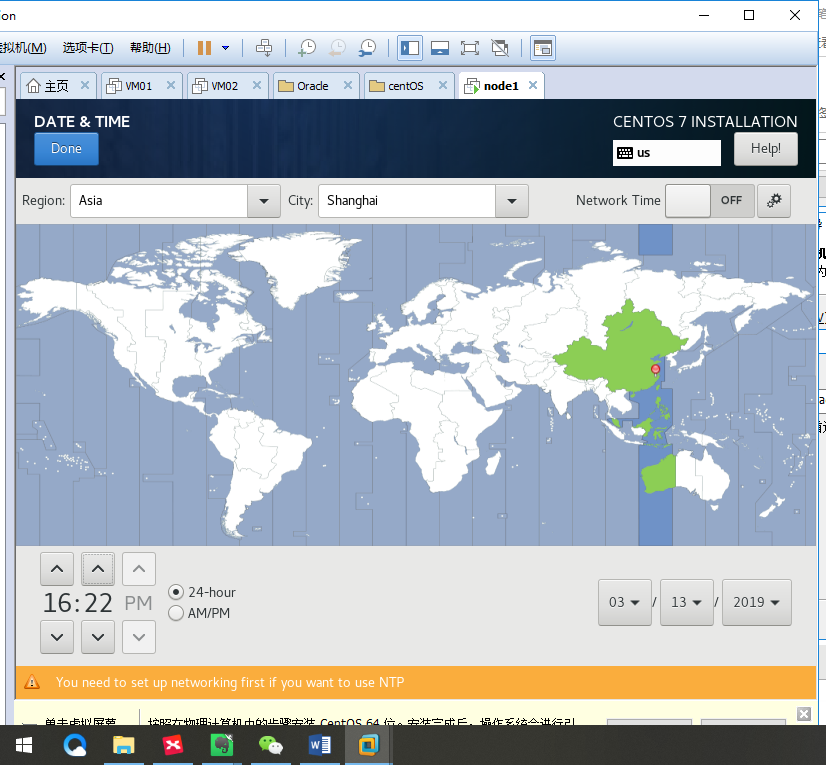Click the Shanghai city text field

click(x=407, y=201)
